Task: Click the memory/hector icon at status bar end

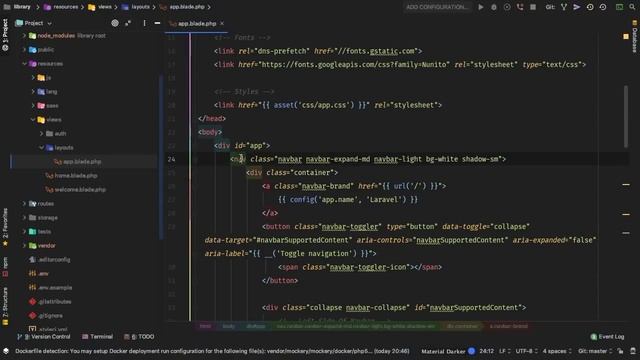Action: pyautogui.click(x=633, y=351)
